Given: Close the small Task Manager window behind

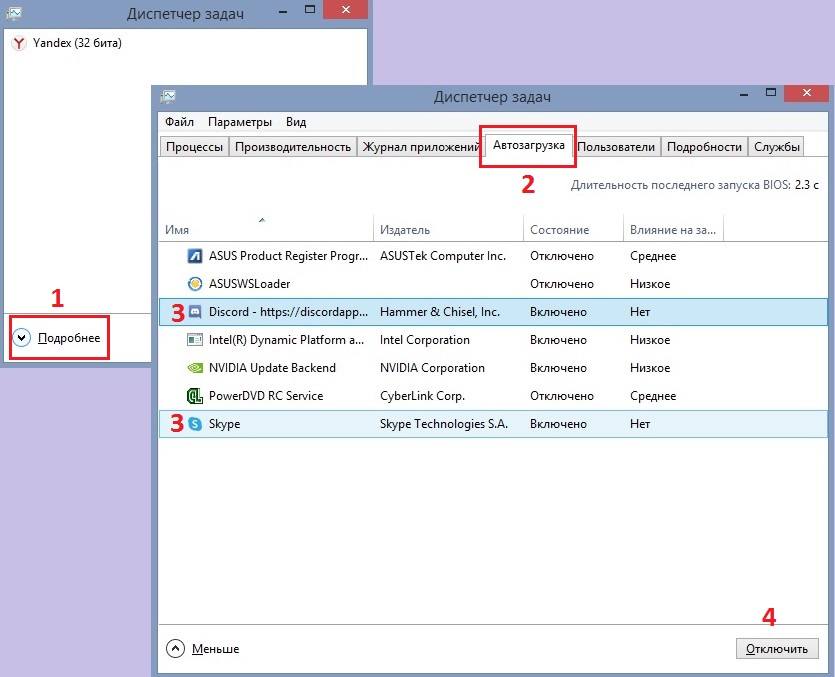Looking at the screenshot, I should coord(346,10).
